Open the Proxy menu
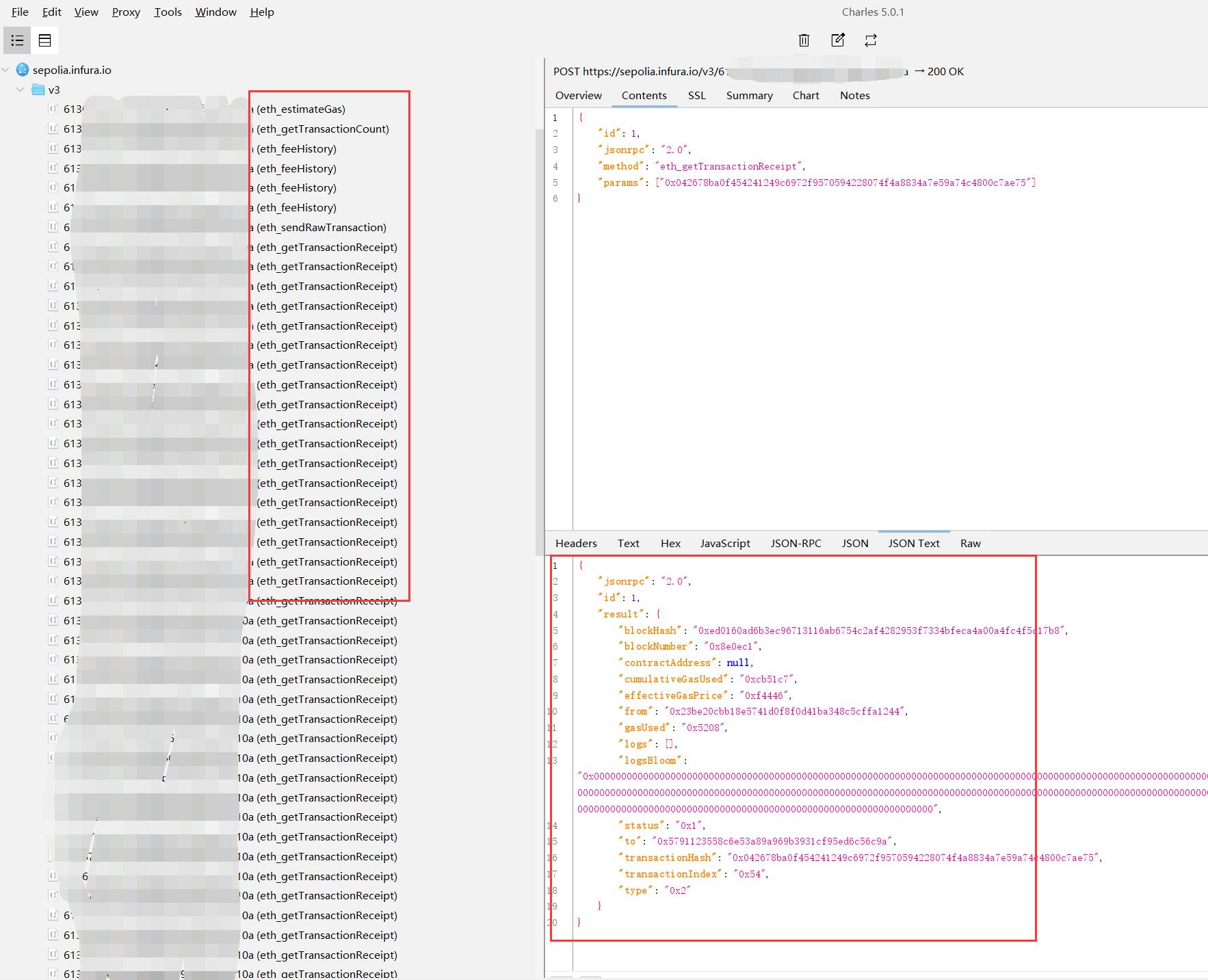This screenshot has width=1208, height=980. coord(126,12)
